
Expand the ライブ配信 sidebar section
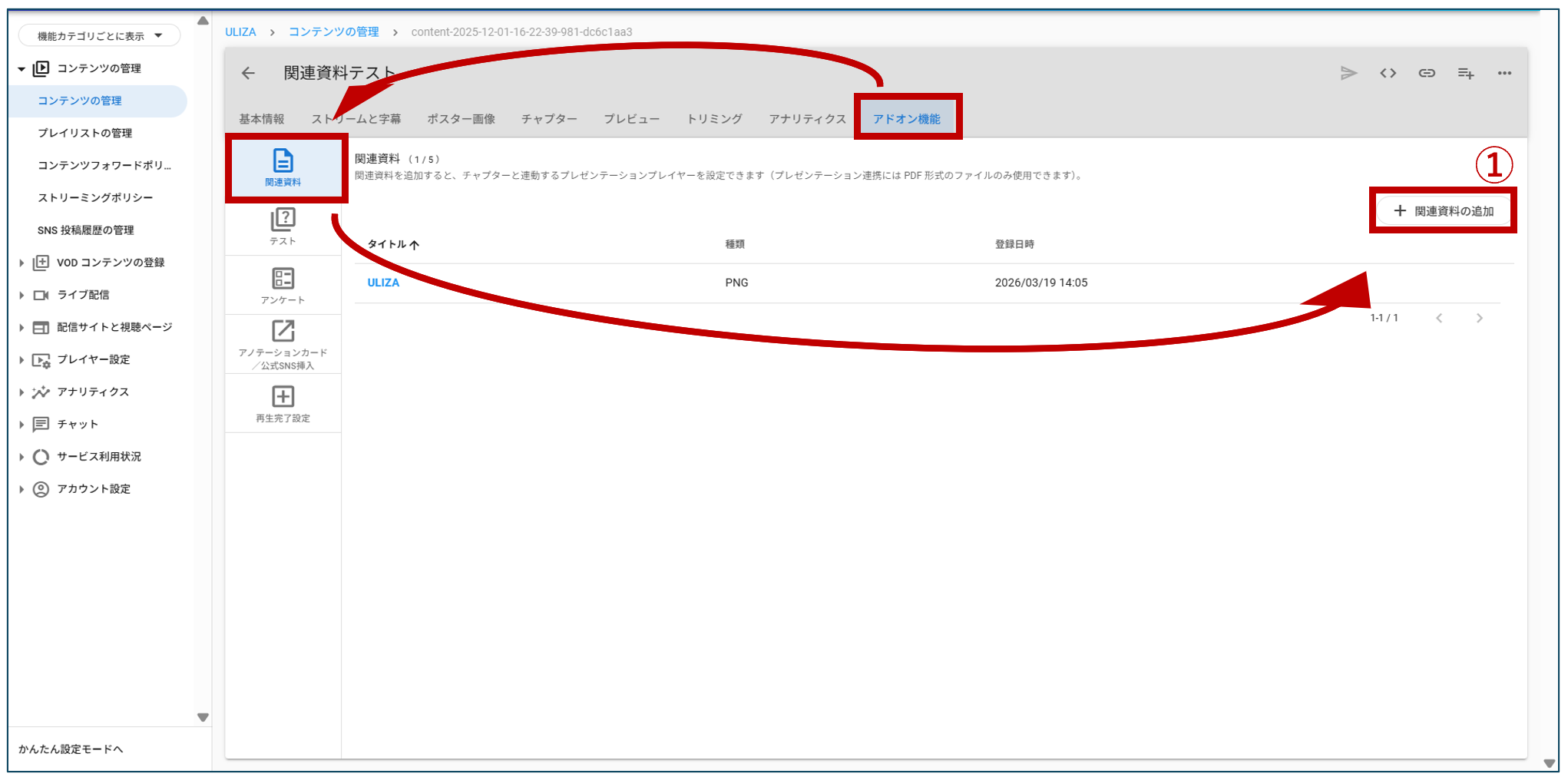(x=22, y=295)
